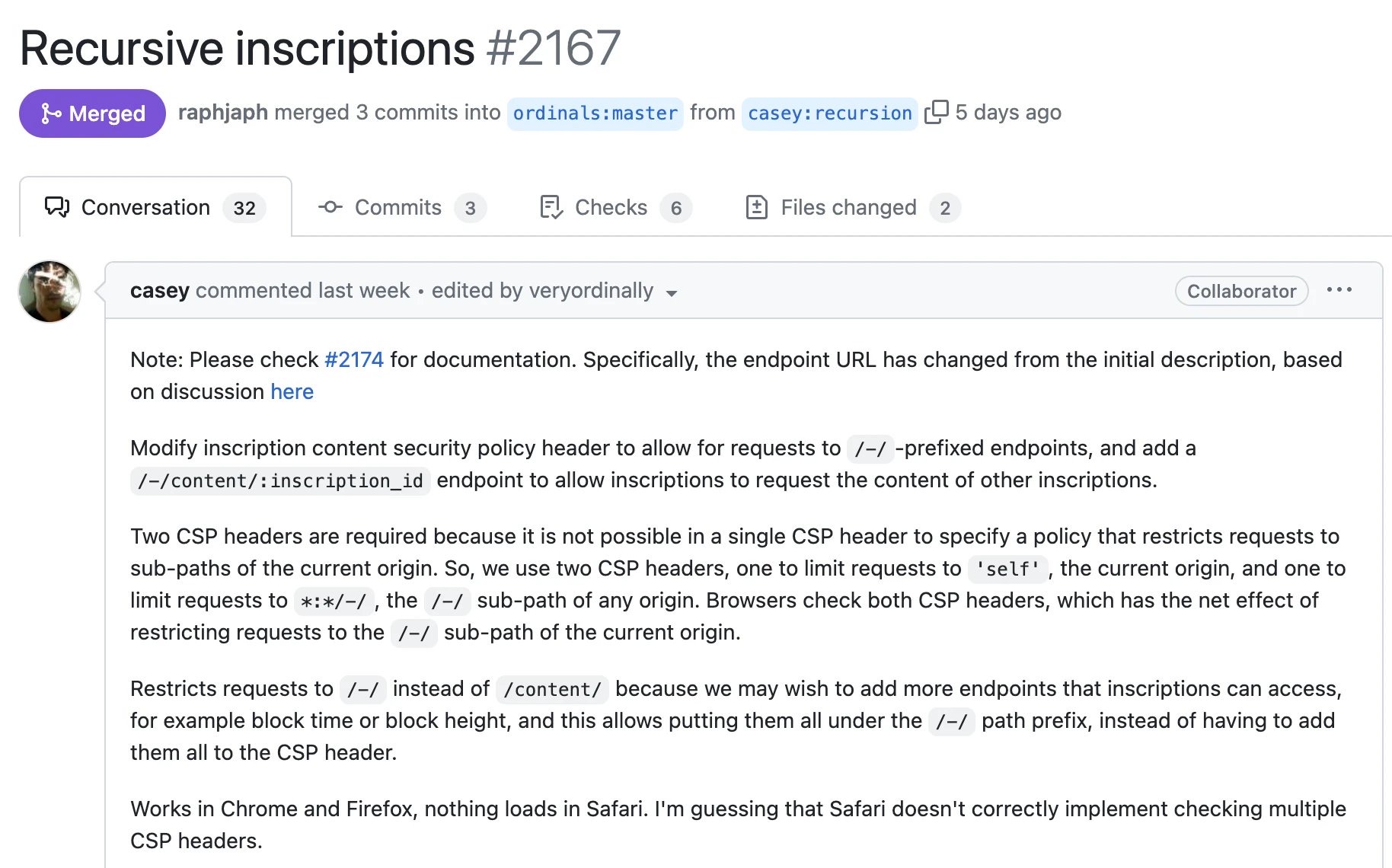Follow the 'here' discussion link
This screenshot has width=1392, height=868.
tap(292, 391)
